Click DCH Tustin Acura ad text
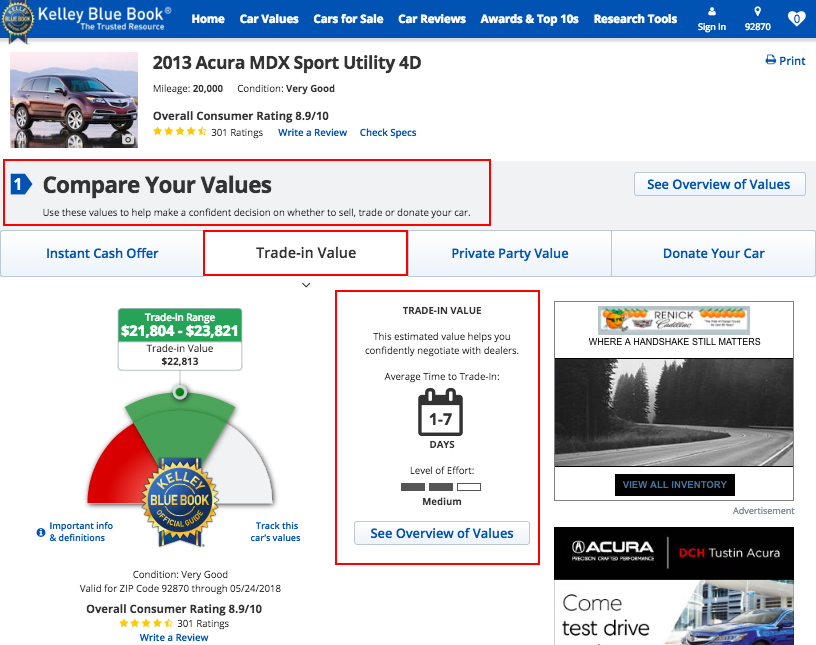Viewport: 816px width, 645px height. click(x=729, y=552)
